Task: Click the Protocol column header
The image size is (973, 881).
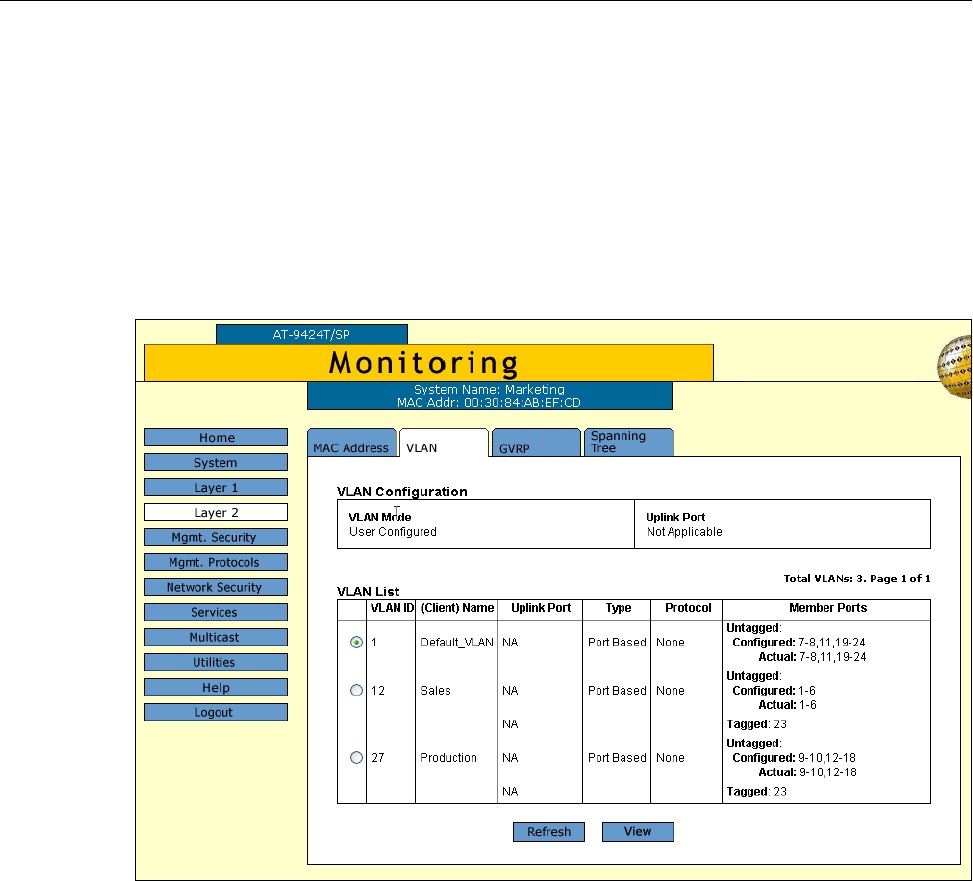Action: [x=688, y=608]
